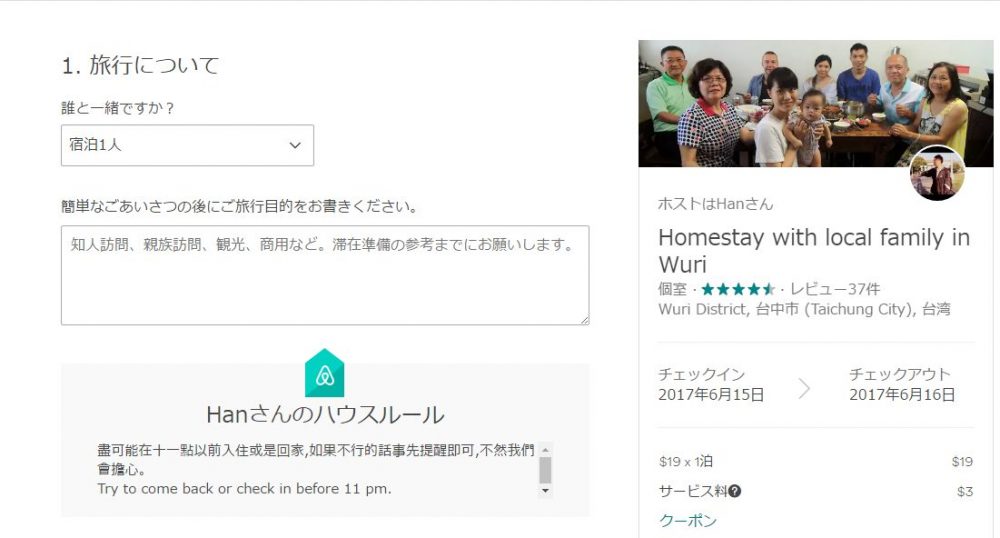
Task: Click the サービス料 service fee label
Action: click(x=693, y=491)
